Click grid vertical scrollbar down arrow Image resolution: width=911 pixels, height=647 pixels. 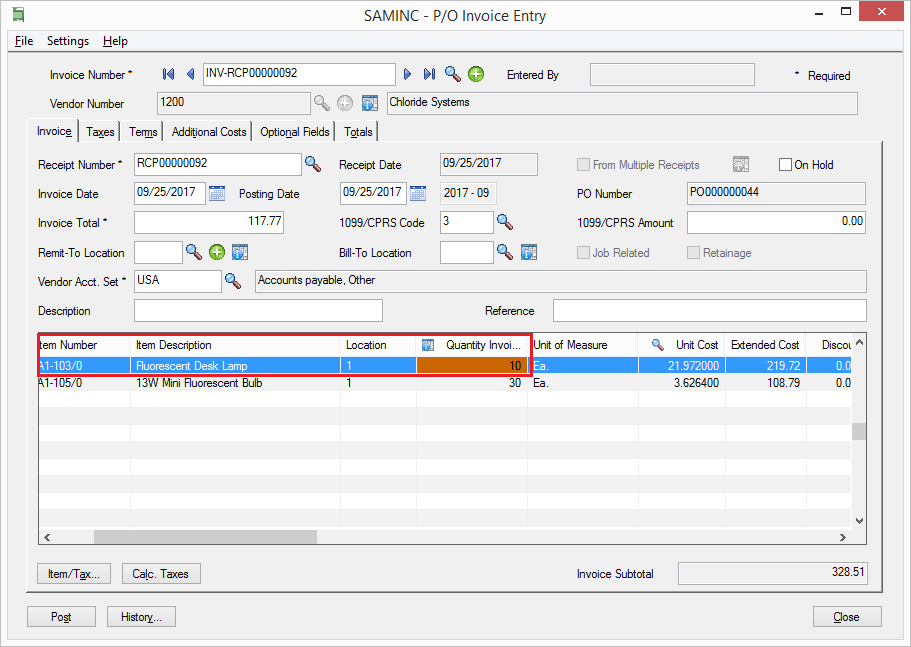click(859, 521)
